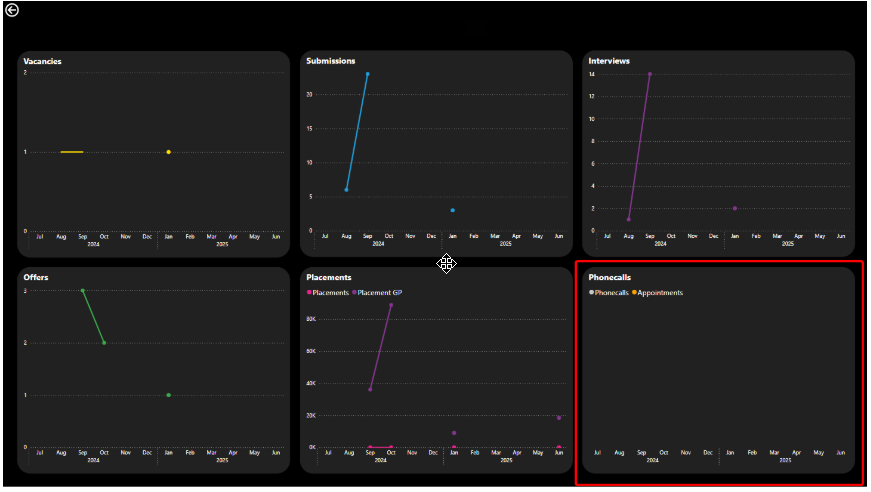The width and height of the screenshot is (871, 492).
Task: Select the Placement GP September data point
Action: [x=370, y=390]
